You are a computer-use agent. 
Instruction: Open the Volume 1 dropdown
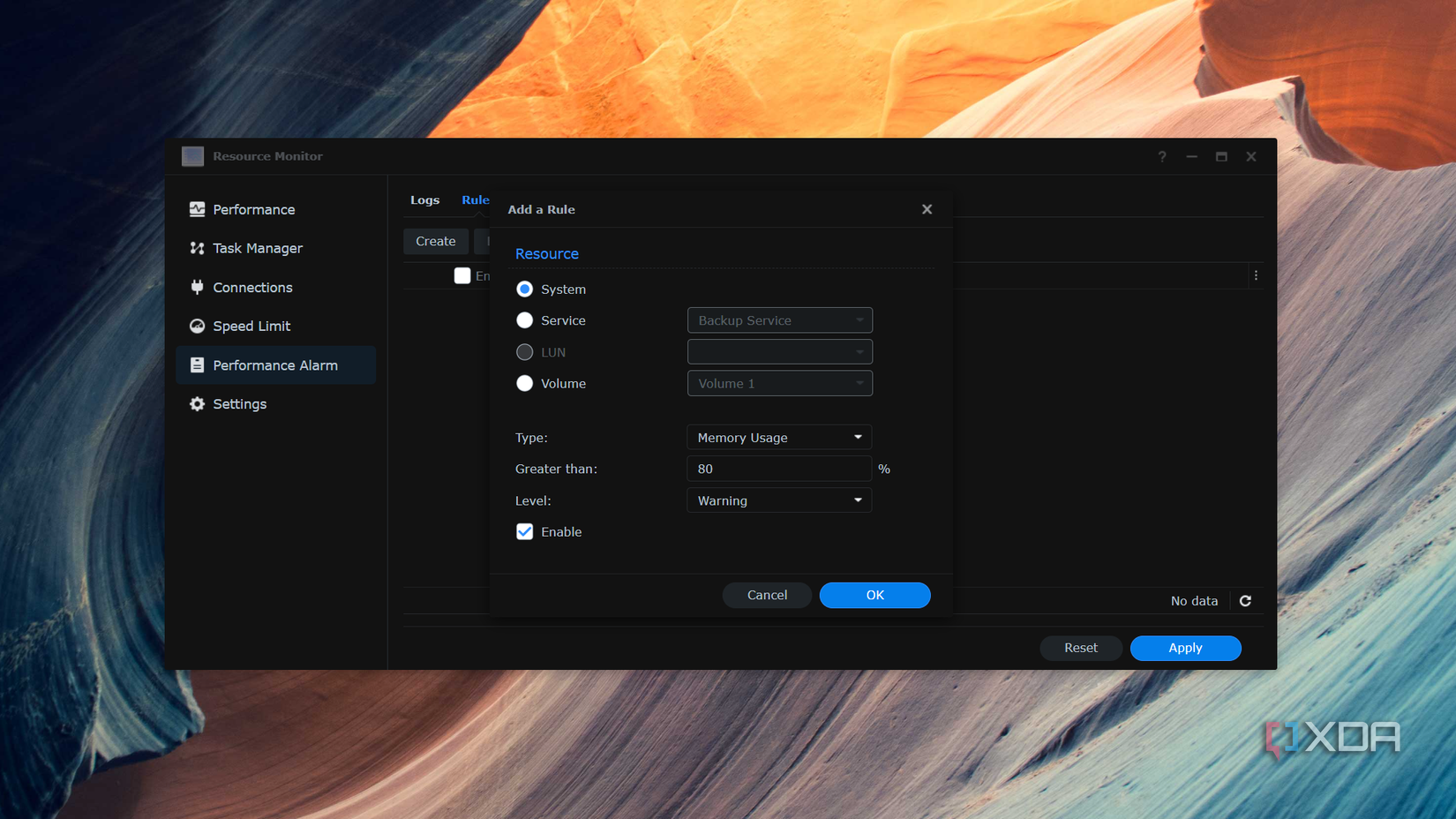click(780, 383)
